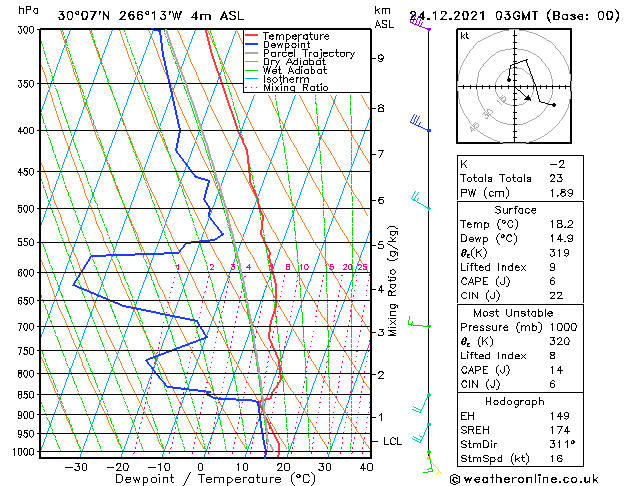Click the surface Temp value 18.2
The height and width of the screenshot is (486, 629).
click(x=561, y=224)
